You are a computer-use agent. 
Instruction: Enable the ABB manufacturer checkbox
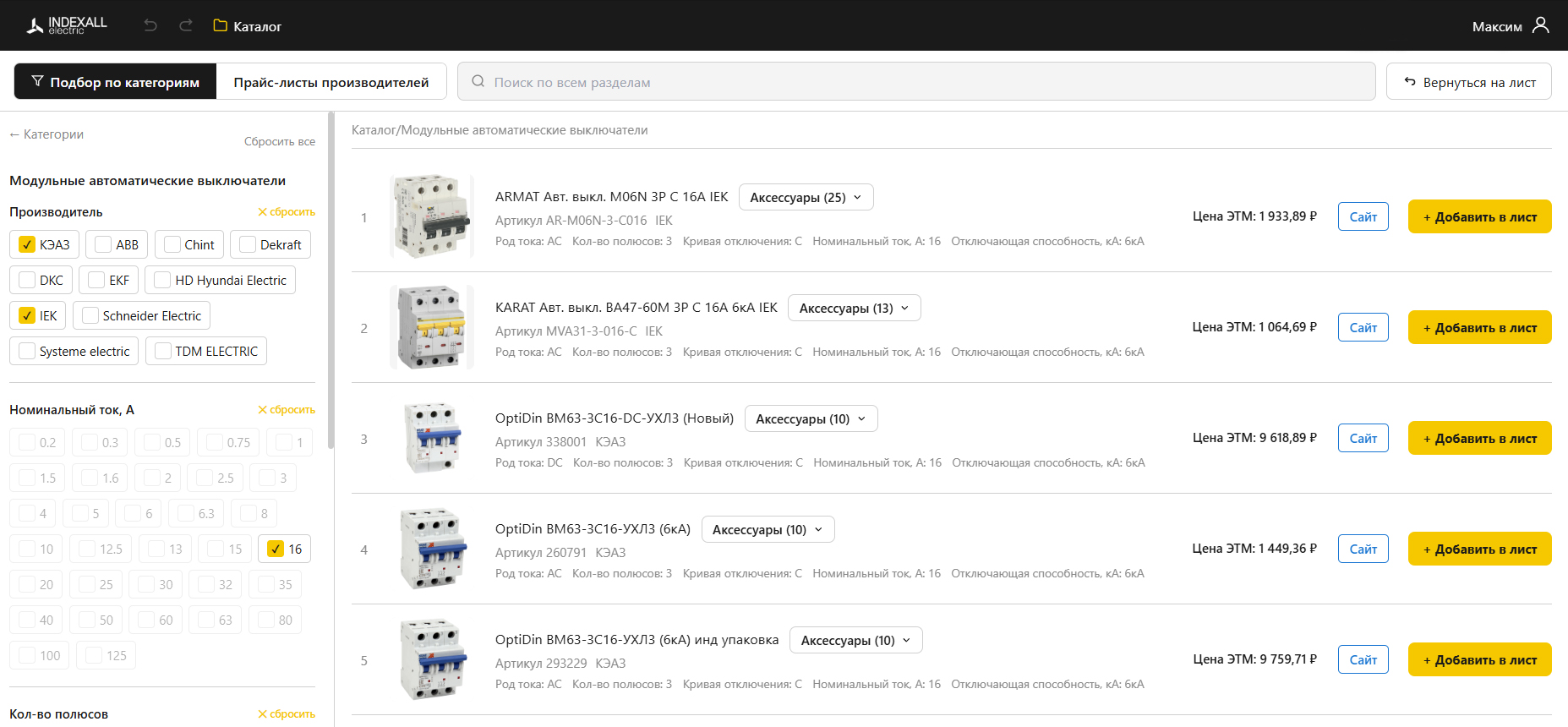tap(103, 244)
